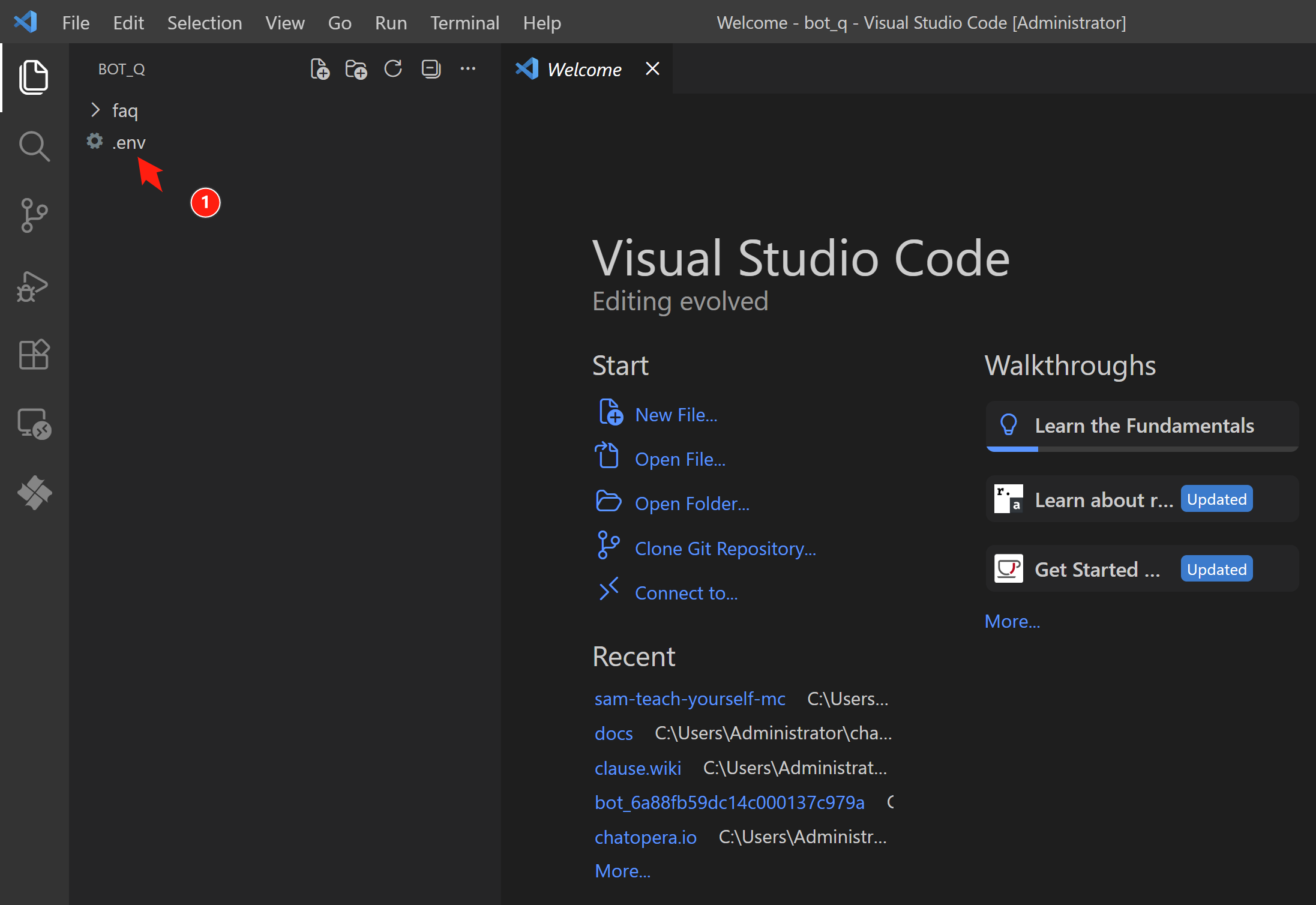This screenshot has width=1316, height=905.
Task: Refresh the BOT_Q explorer
Action: coord(393,69)
